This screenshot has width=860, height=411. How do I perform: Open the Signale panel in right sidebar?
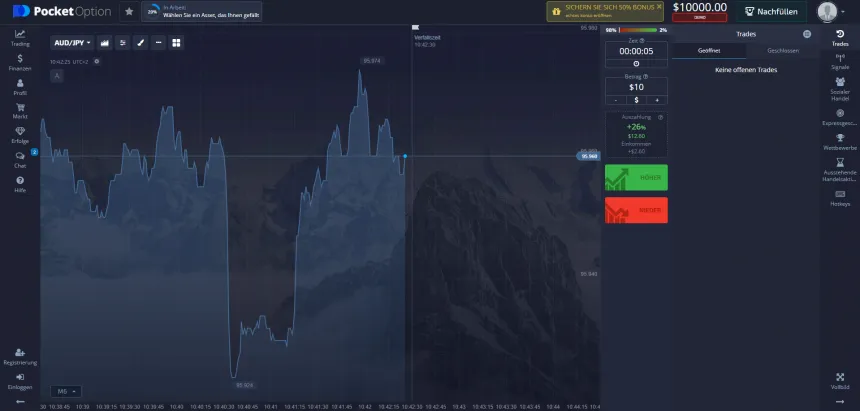coord(840,62)
